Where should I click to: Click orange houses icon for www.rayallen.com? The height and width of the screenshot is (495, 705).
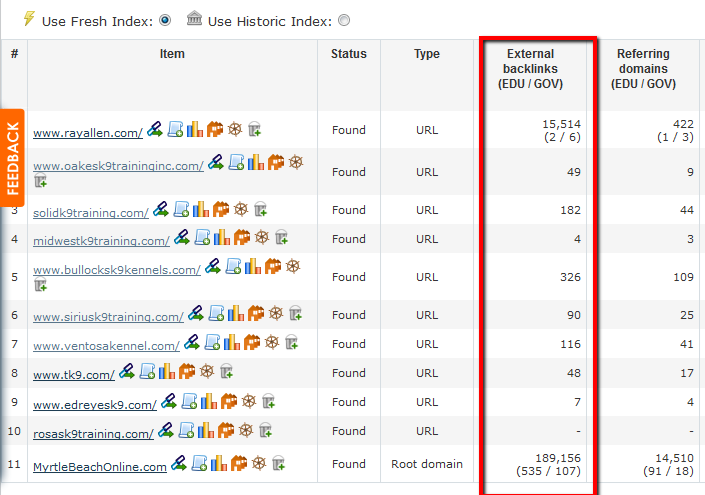tap(215, 129)
